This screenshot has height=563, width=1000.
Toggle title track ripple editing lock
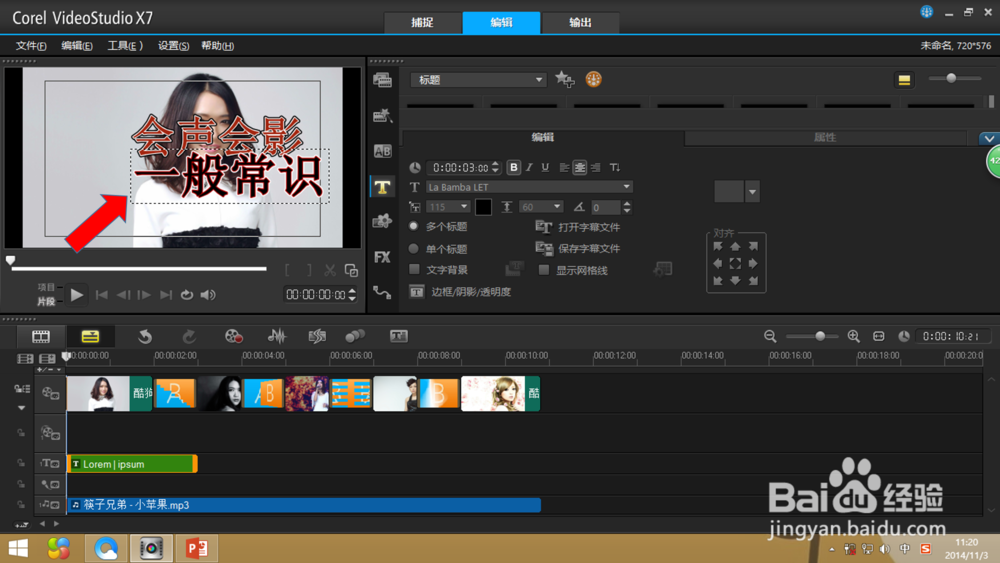pos(21,464)
